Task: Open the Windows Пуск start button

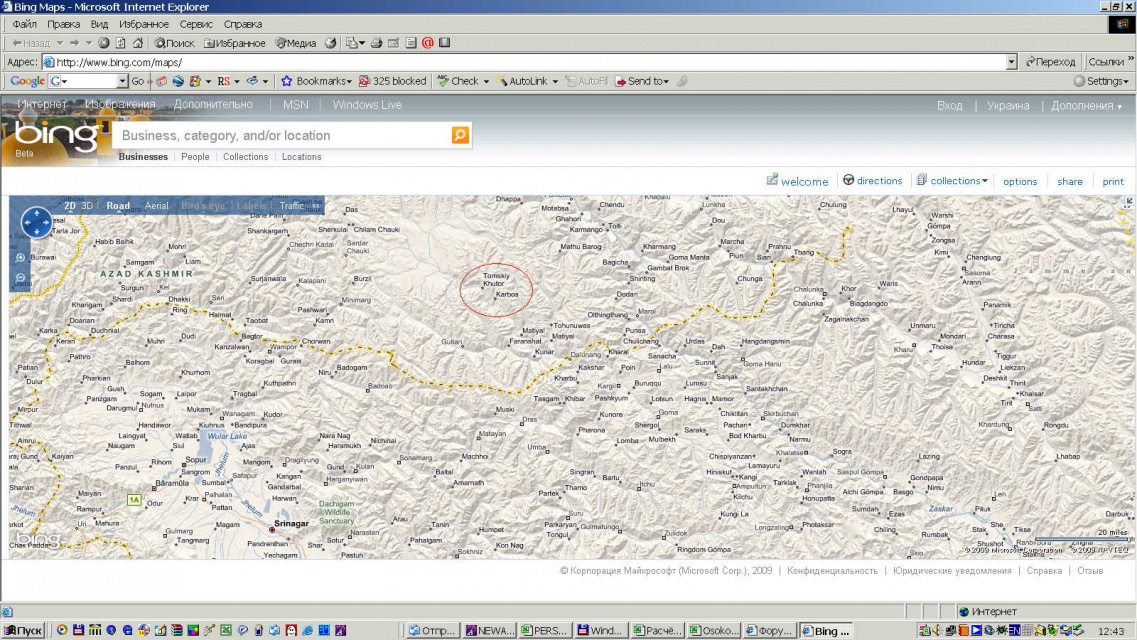Action: [x=23, y=631]
